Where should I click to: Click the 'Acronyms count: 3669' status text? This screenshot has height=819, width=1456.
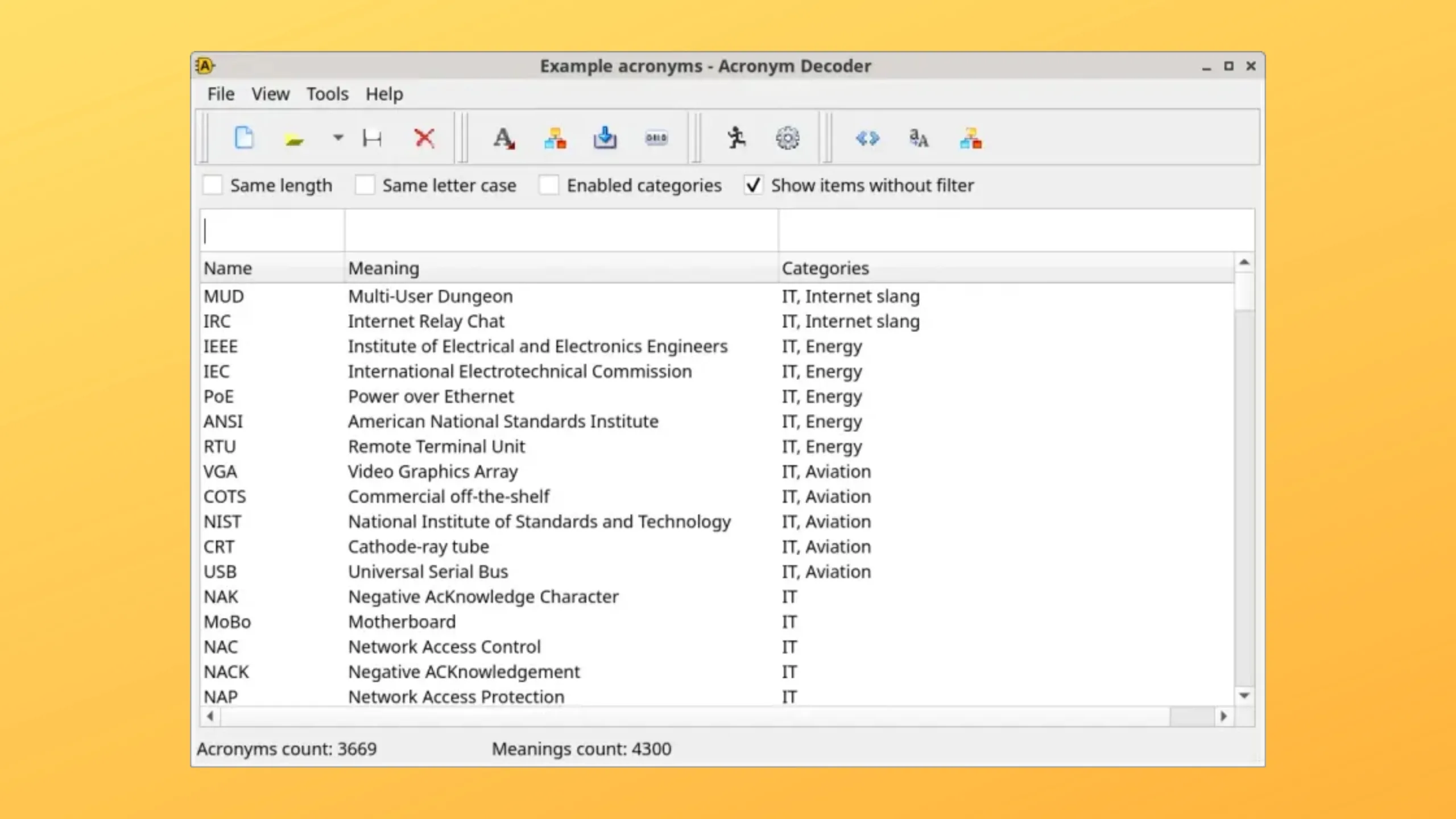pyautogui.click(x=287, y=749)
